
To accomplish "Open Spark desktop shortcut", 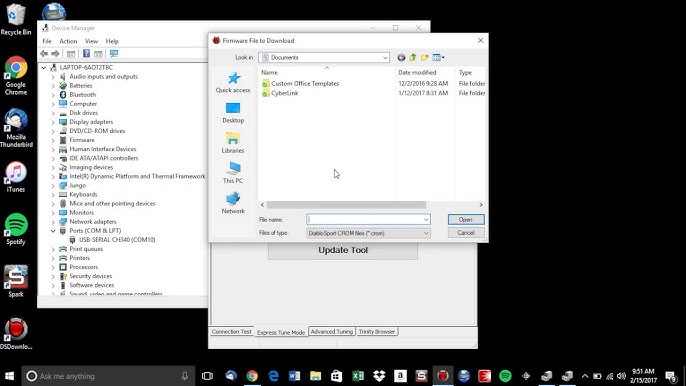I will pyautogui.click(x=16, y=281).
